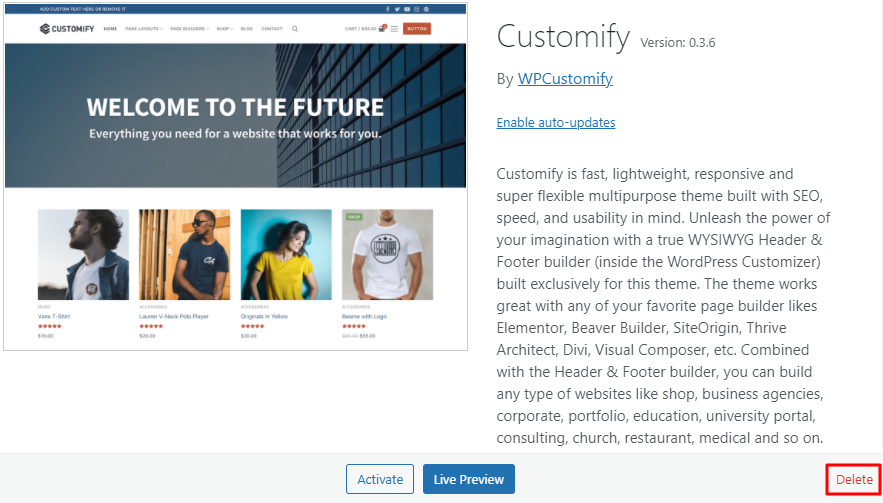Select the Home menu item in the preview
The height and width of the screenshot is (503, 883).
(x=110, y=29)
